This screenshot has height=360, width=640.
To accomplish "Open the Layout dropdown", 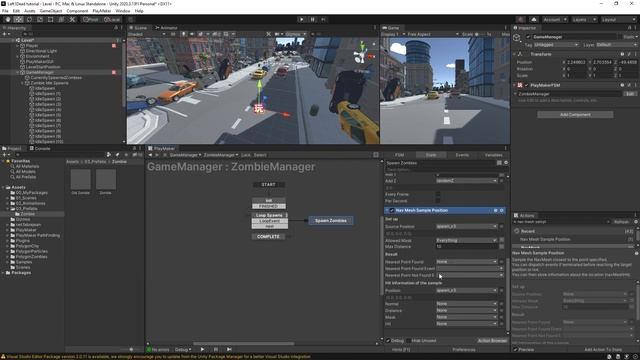I will coord(618,20).
